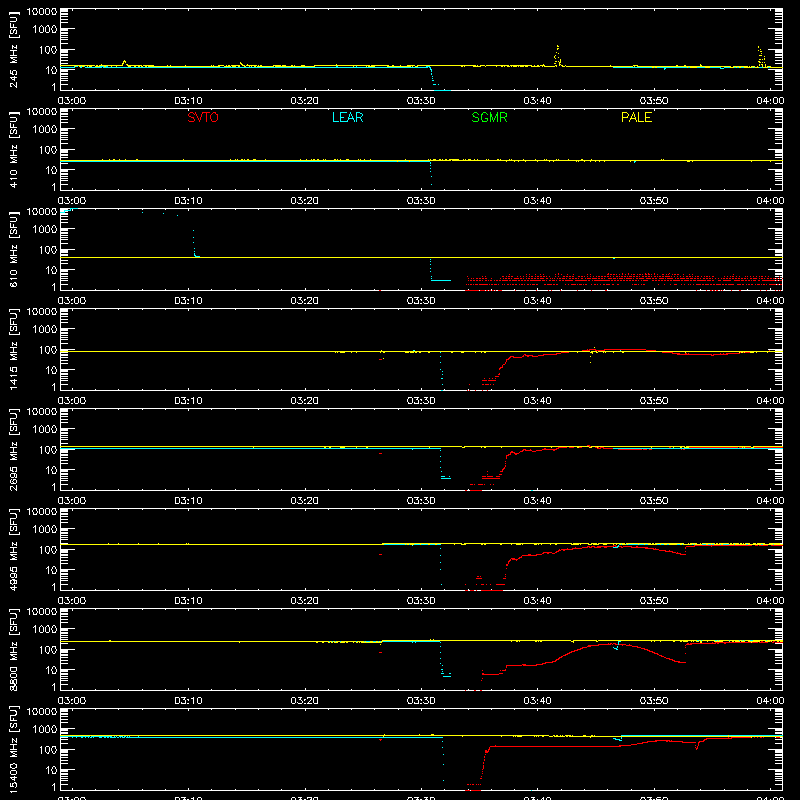Click 03:40 tick label under 245 MHz plot
The width and height of the screenshot is (800, 800).
[537, 101]
